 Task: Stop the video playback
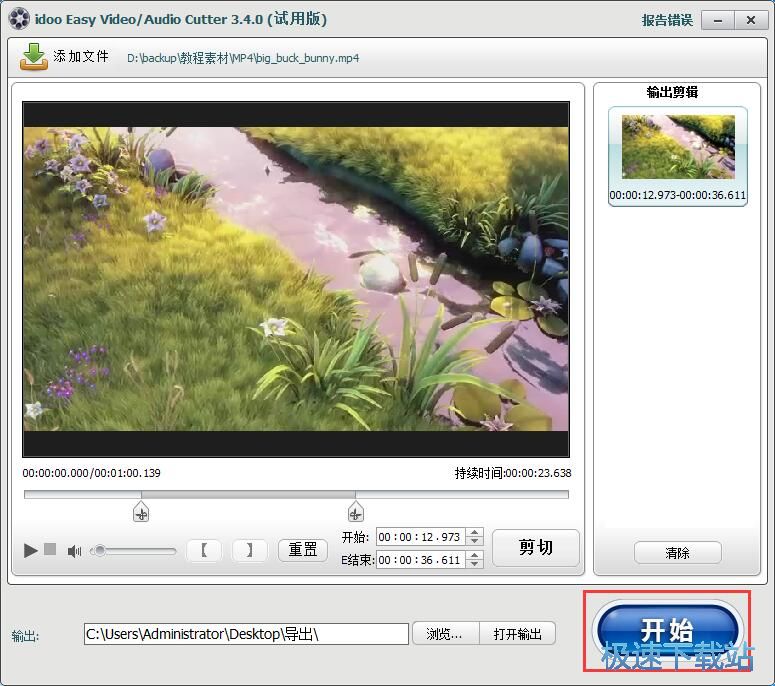50,549
